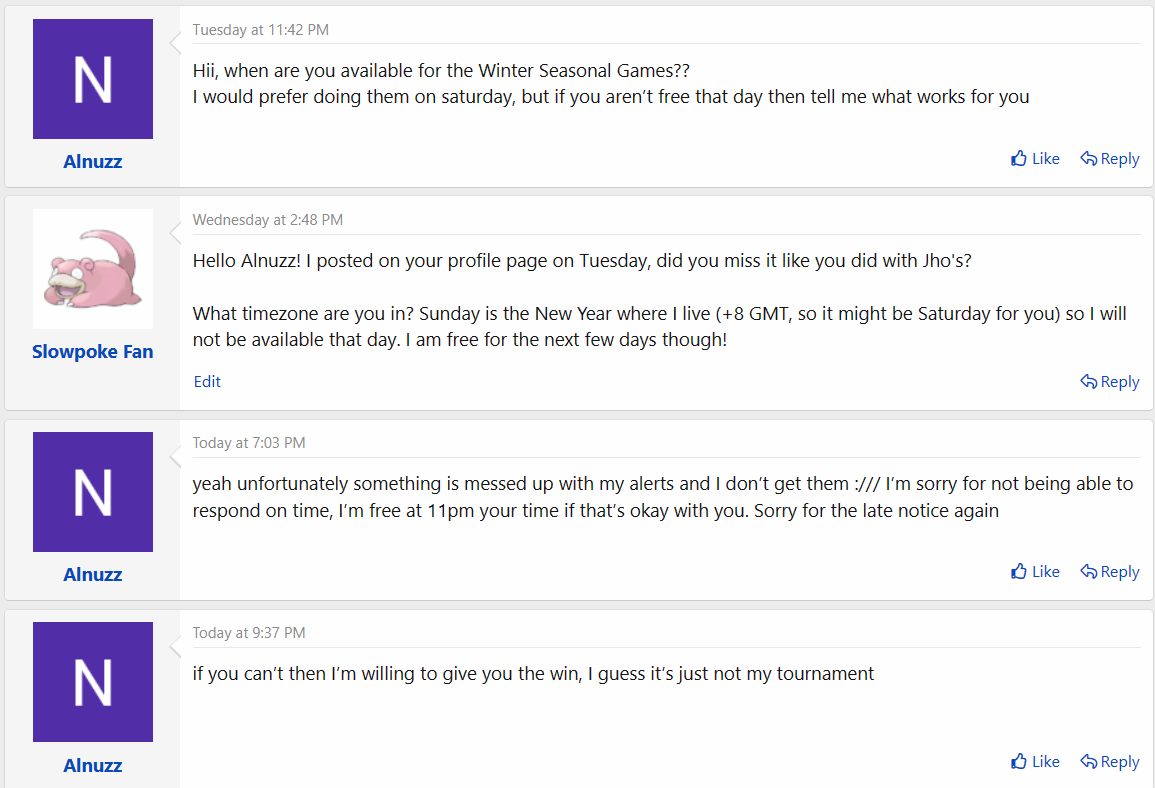
Task: Reply to Slowpoke Fan's Wednesday post
Action: tap(1109, 381)
